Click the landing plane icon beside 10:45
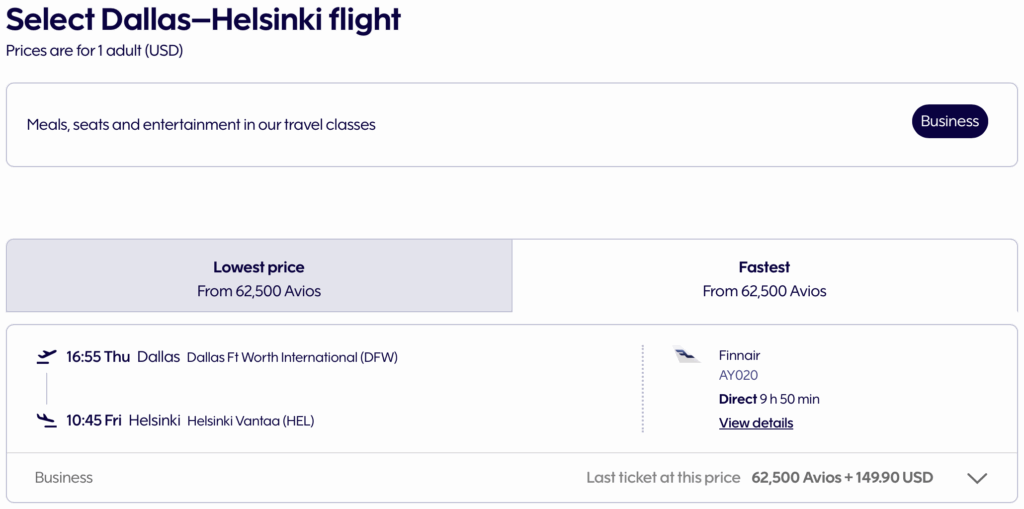Screen dimensions: 1024x509 (46, 421)
